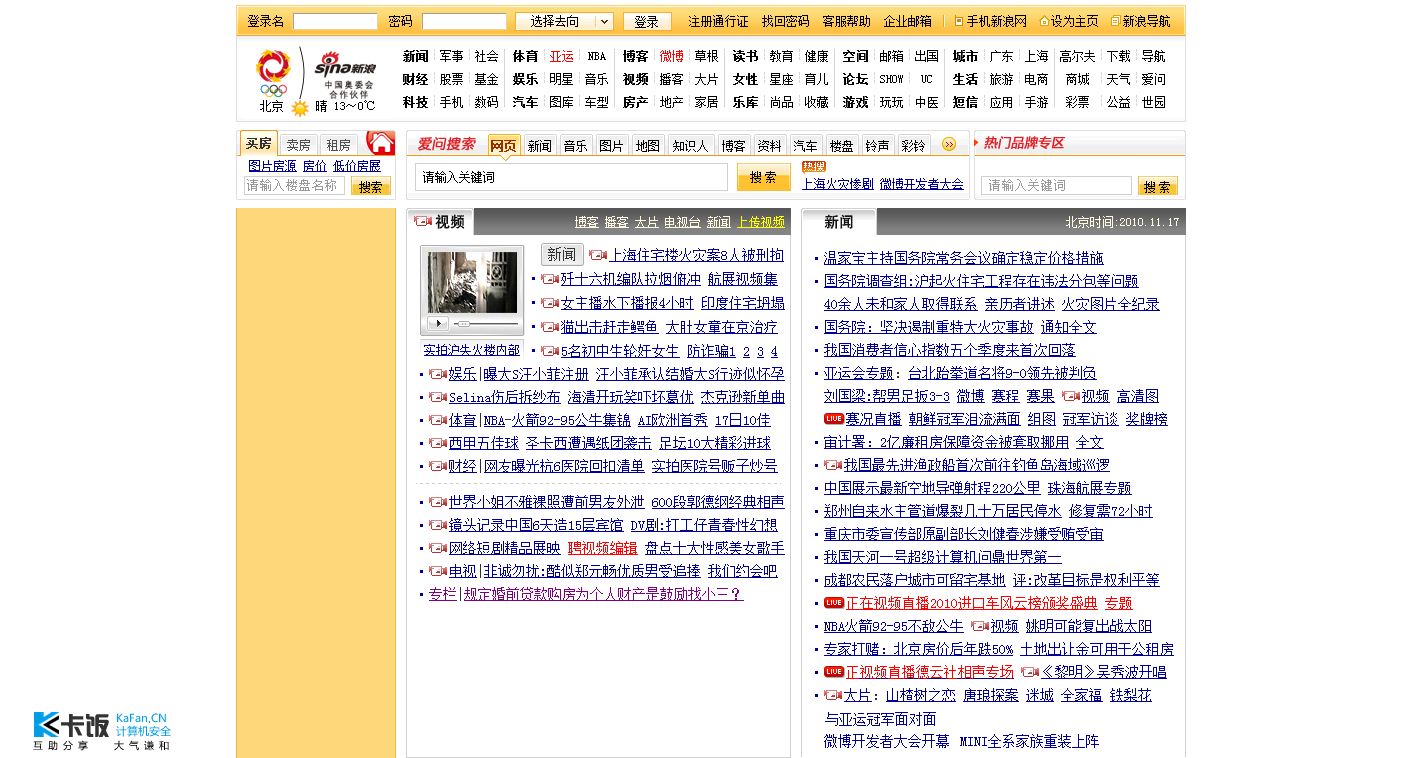Image resolution: width=1423 pixels, height=758 pixels.
Task: Select the 网页 search tab
Action: coord(504,145)
